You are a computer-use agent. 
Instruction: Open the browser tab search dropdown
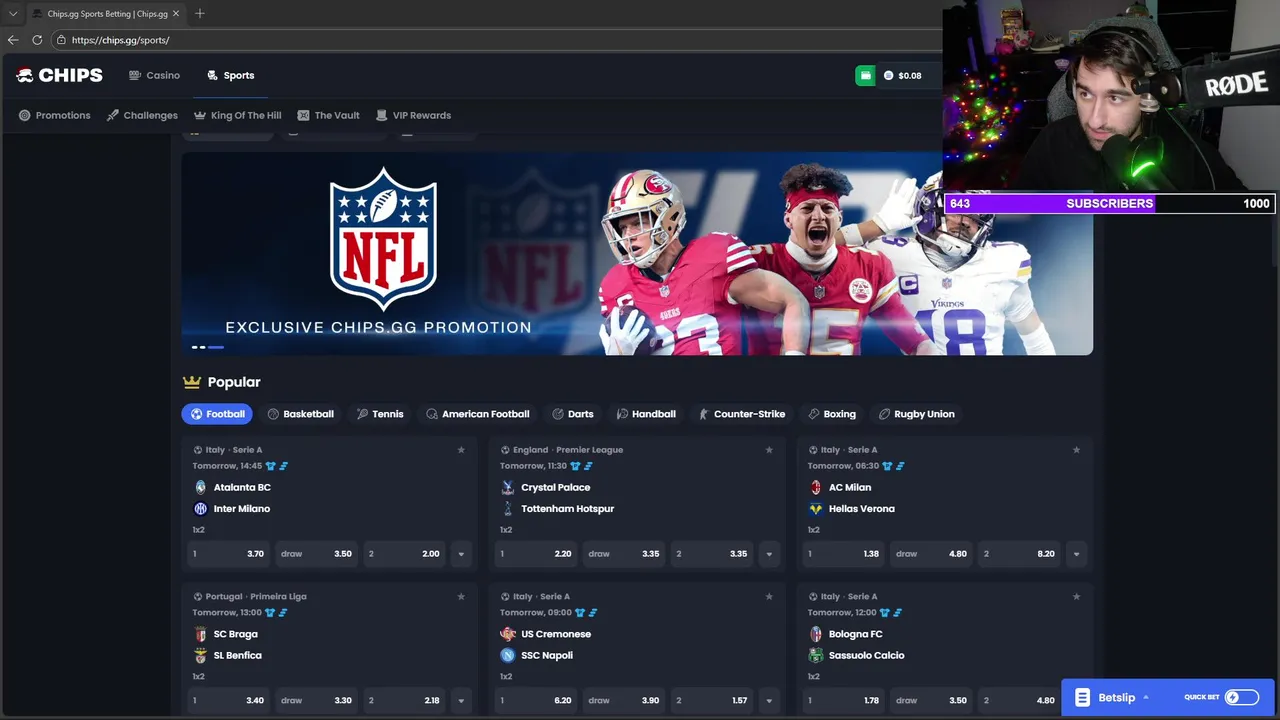click(12, 14)
